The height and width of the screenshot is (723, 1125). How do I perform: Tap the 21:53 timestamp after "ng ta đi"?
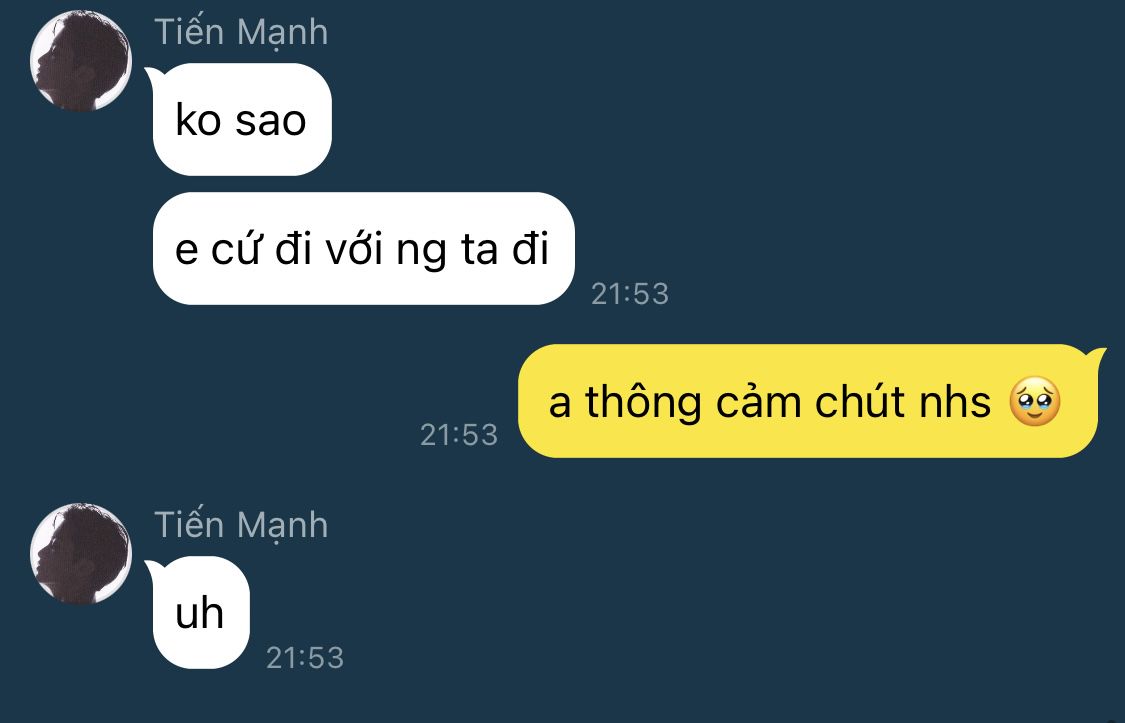point(630,294)
